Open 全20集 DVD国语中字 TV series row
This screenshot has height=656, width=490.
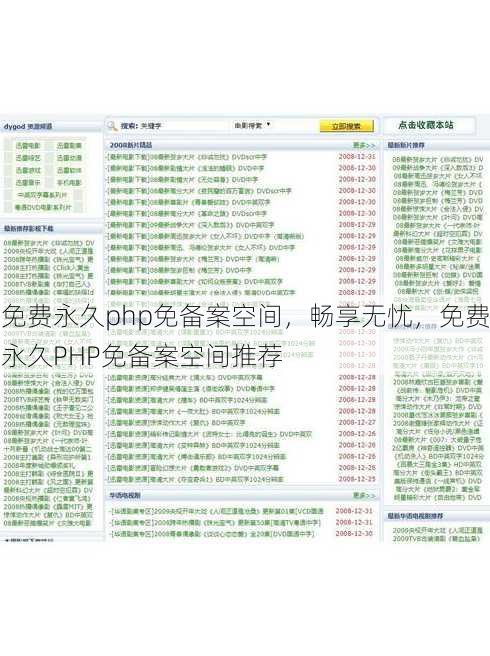point(212,534)
